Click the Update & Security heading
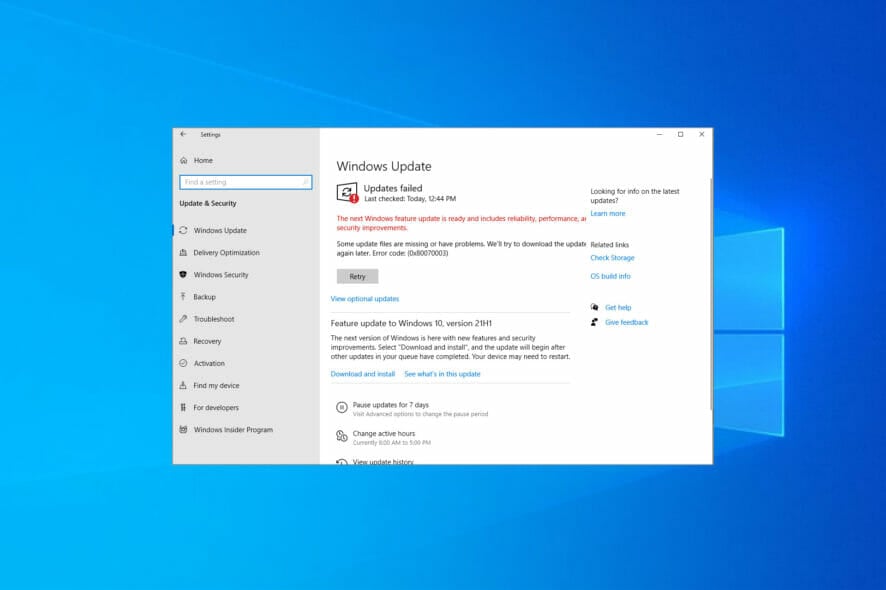 [207, 203]
